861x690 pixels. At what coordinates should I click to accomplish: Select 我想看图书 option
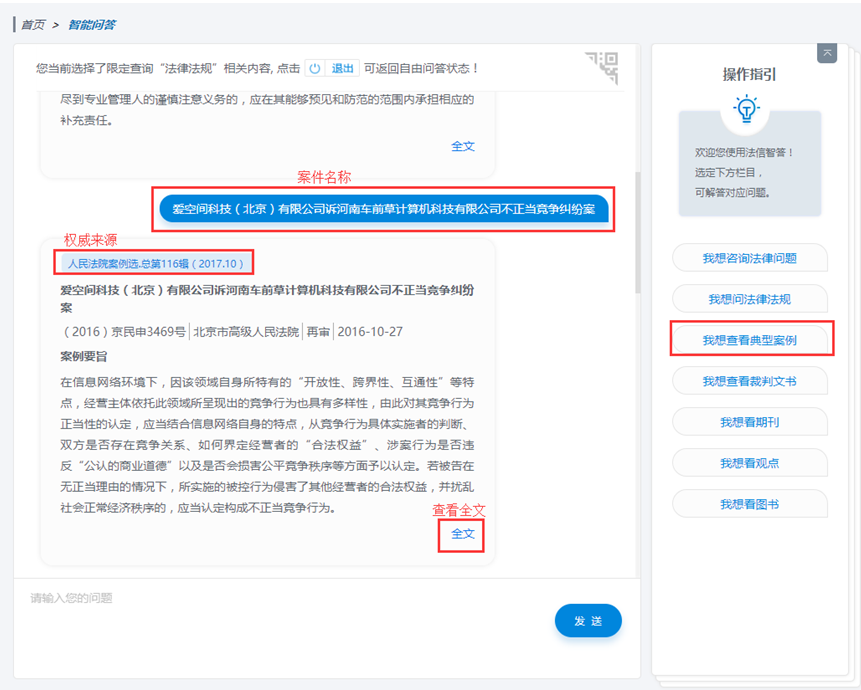tap(750, 504)
